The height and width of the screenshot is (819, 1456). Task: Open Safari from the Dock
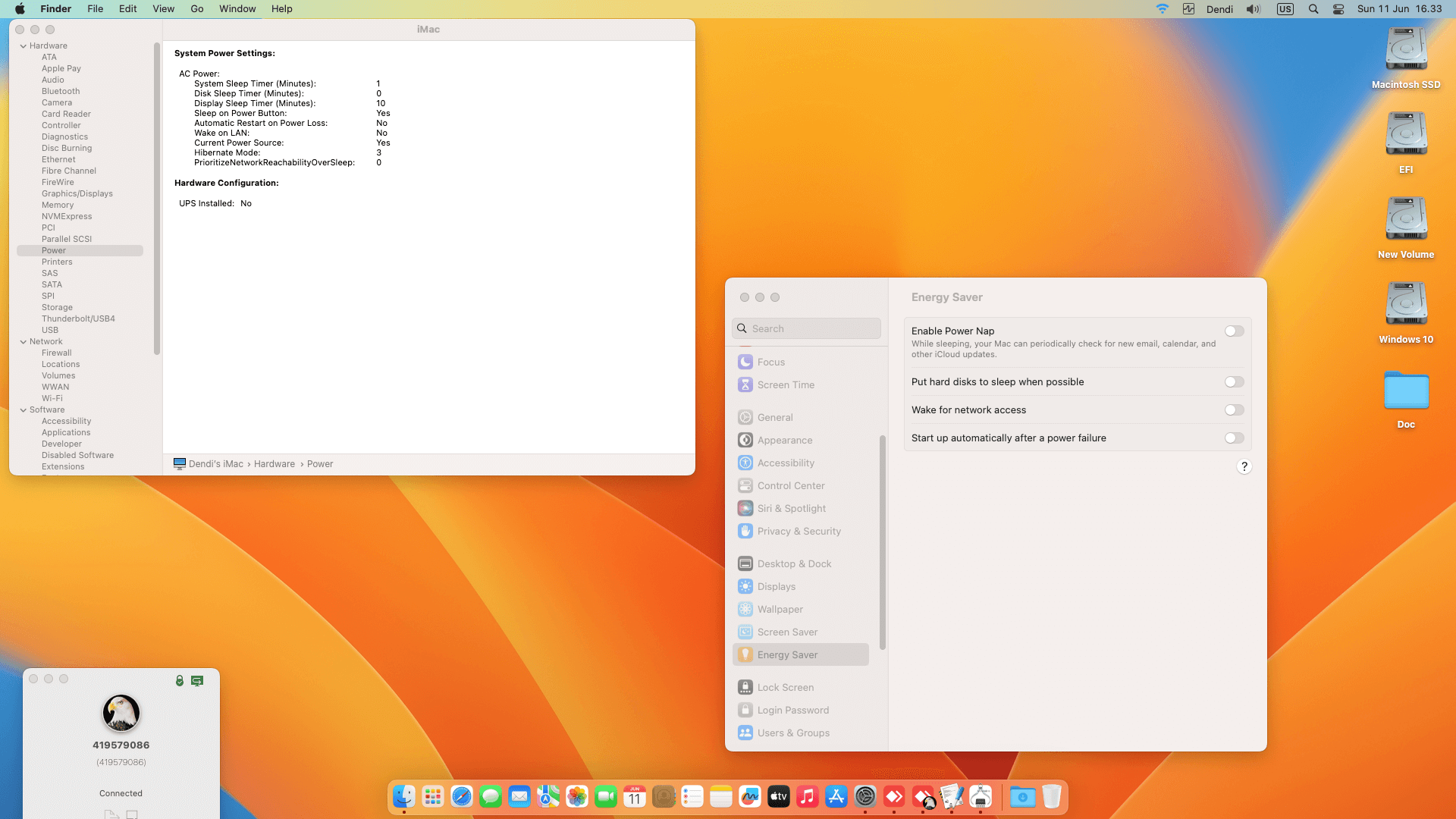tap(462, 796)
